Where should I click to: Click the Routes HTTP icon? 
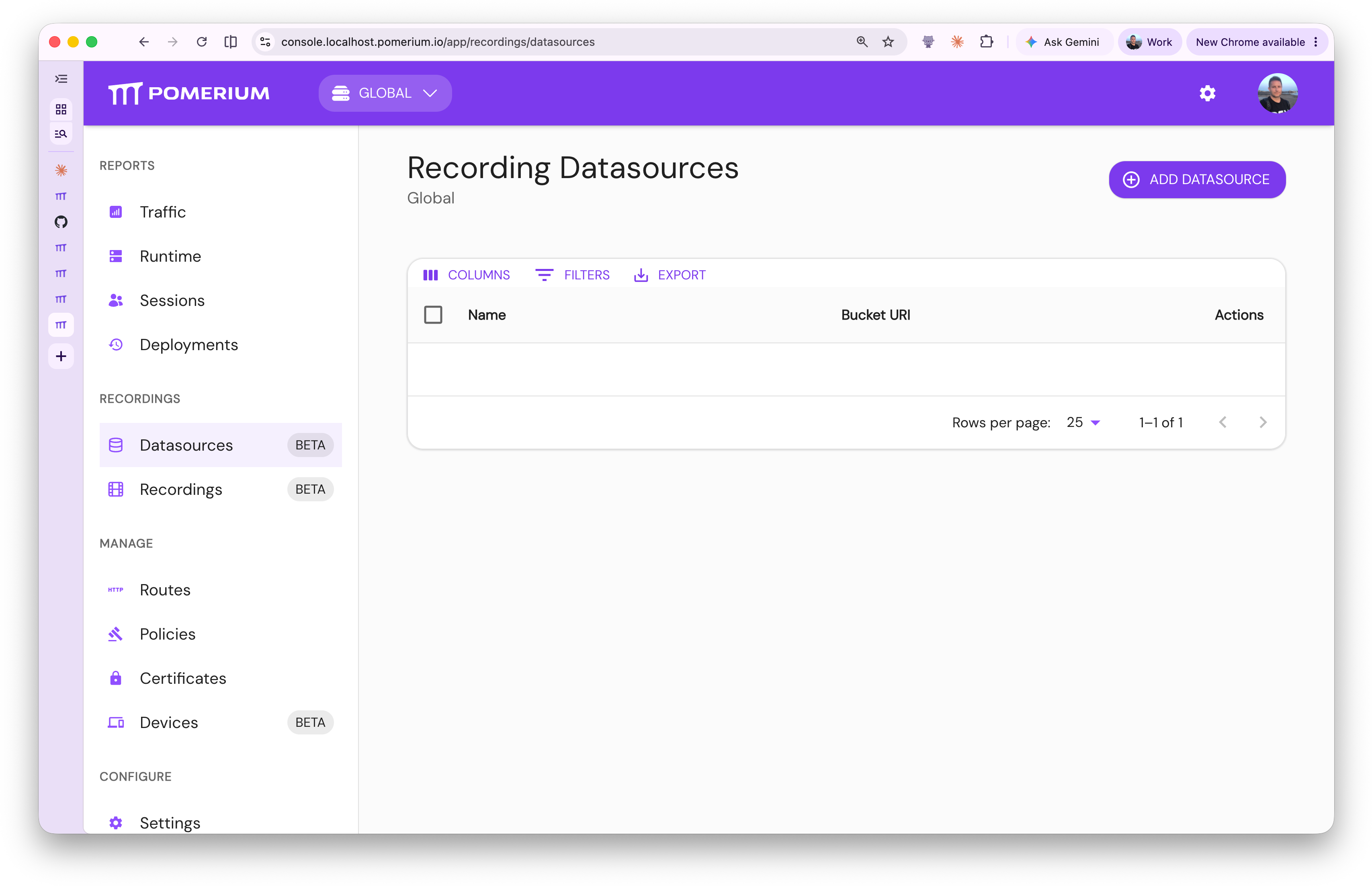pos(116,590)
